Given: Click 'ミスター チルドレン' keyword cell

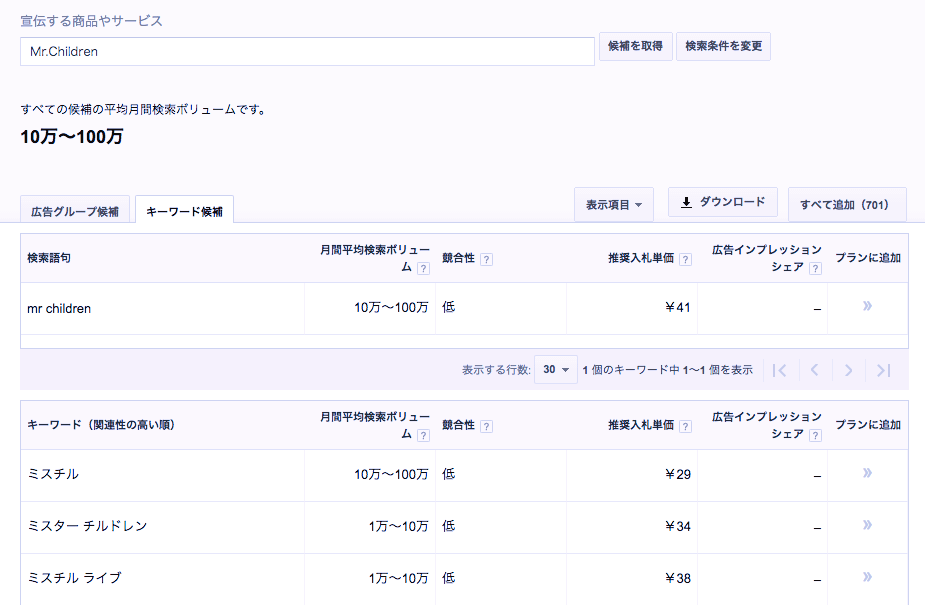Looking at the screenshot, I should pos(163,527).
